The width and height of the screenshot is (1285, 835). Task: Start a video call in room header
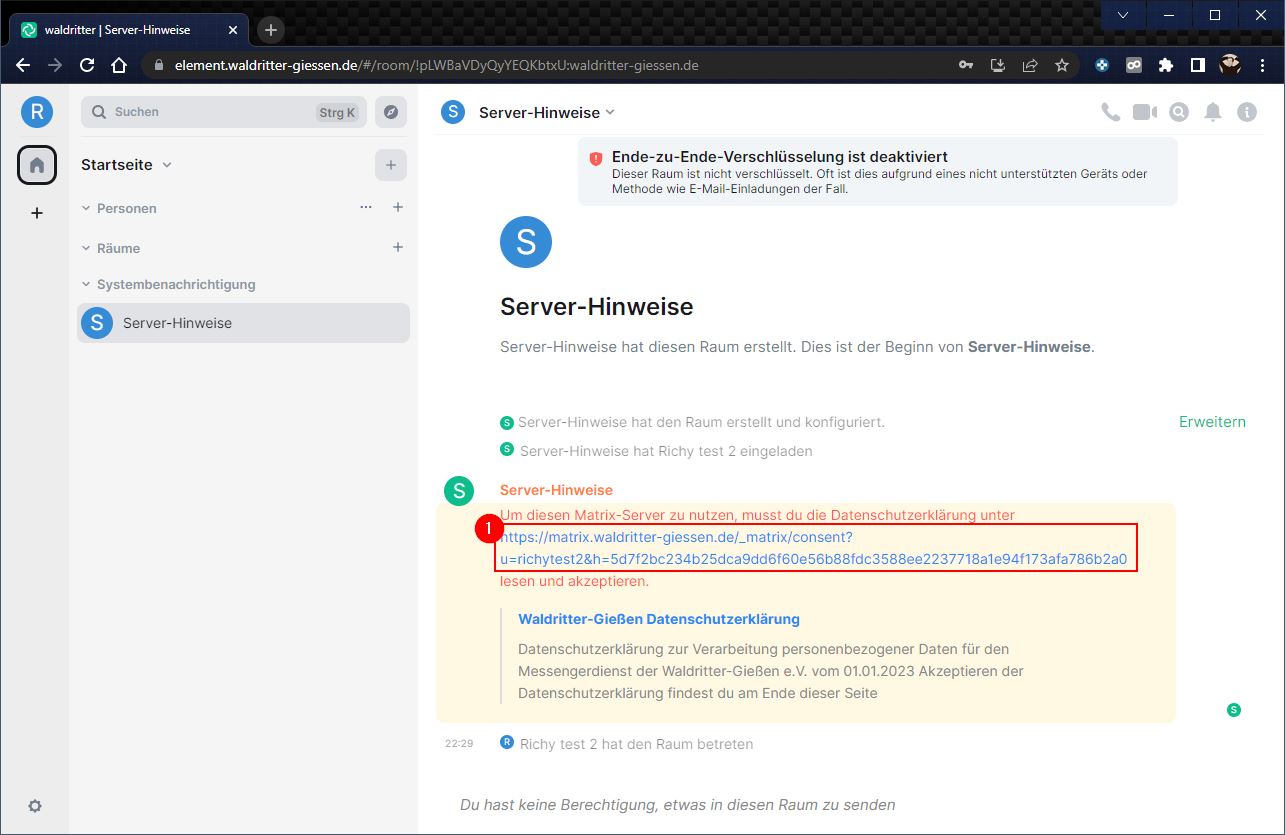tap(1144, 112)
